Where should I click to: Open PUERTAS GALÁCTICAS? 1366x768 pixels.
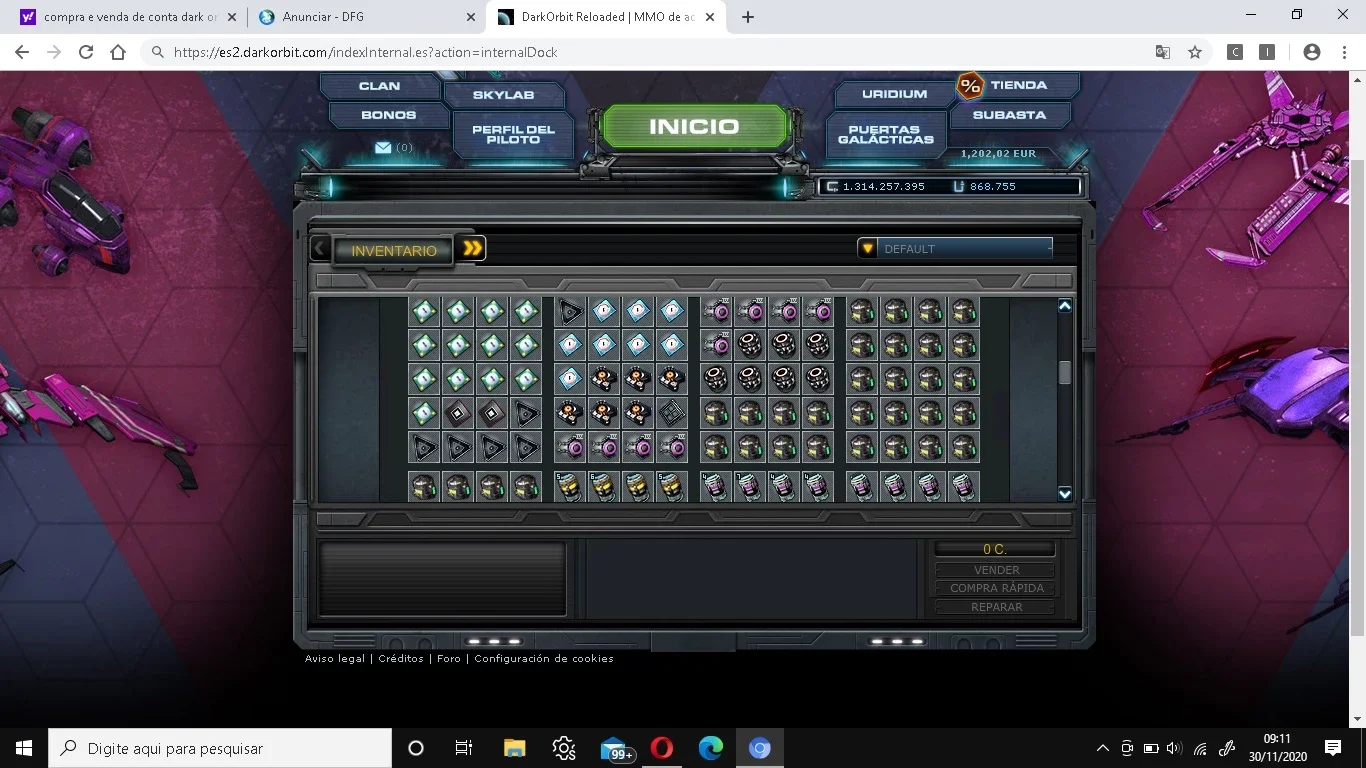[885, 134]
